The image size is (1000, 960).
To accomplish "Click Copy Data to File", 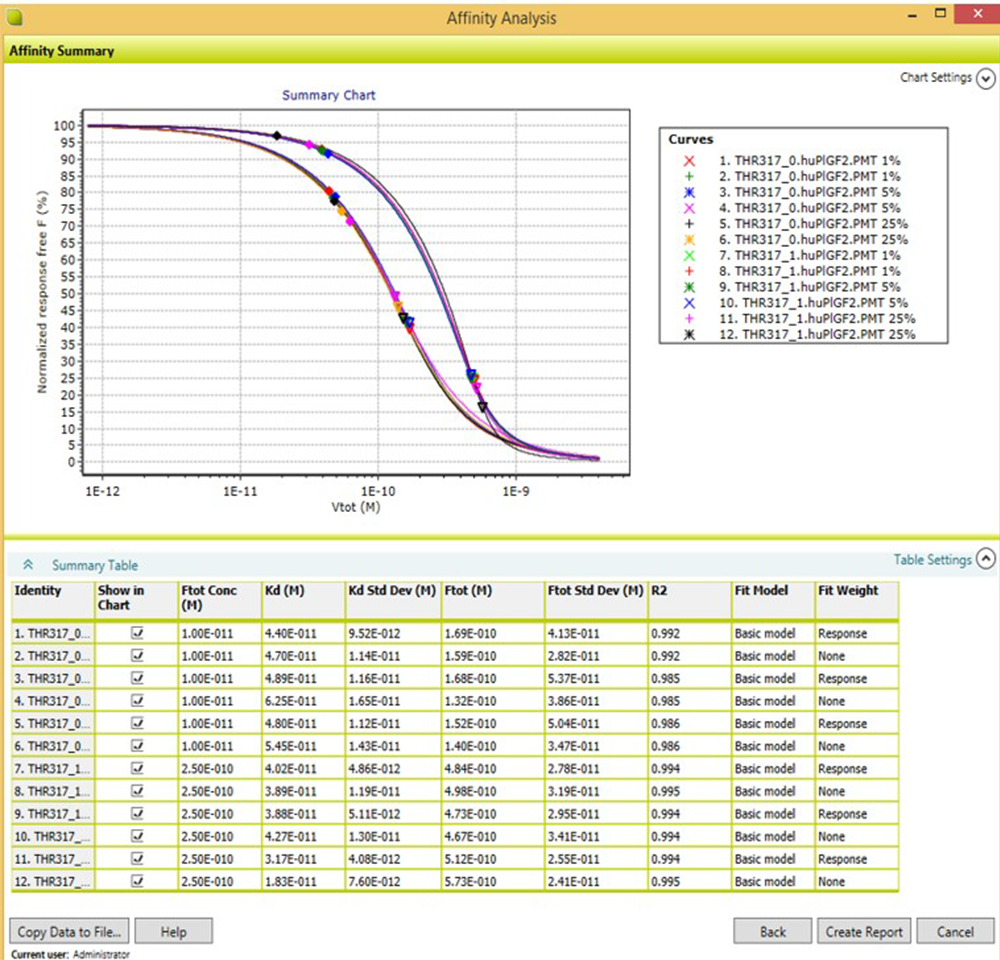I will (68, 931).
